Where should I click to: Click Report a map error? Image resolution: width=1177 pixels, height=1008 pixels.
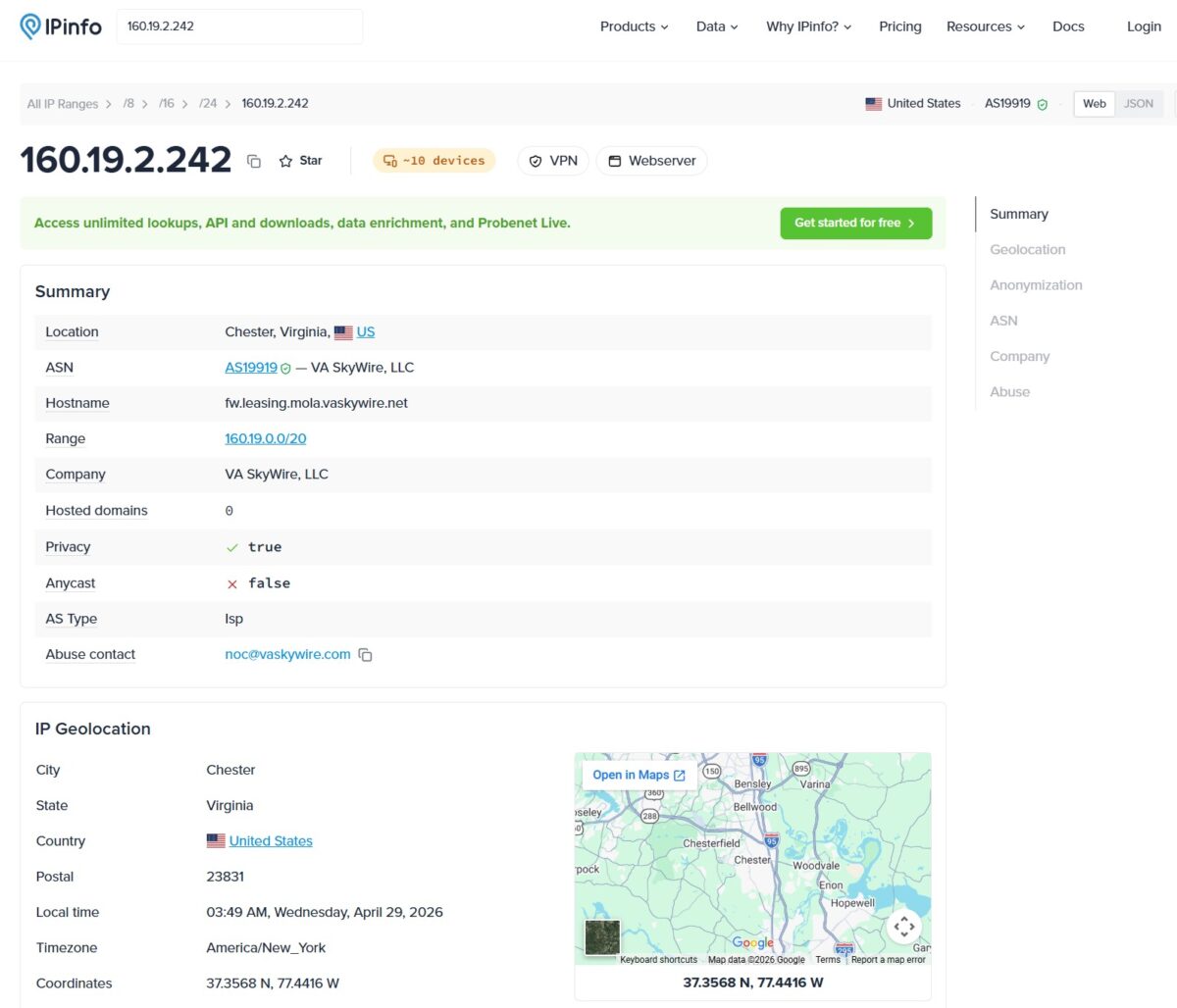(889, 960)
